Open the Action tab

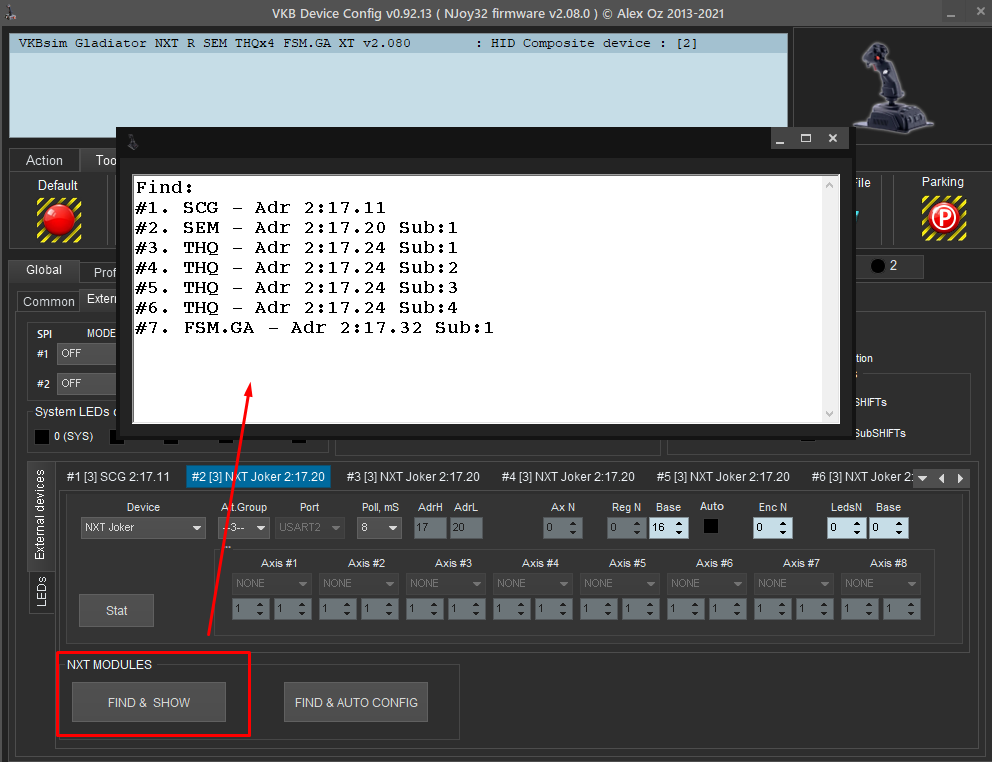point(44,160)
